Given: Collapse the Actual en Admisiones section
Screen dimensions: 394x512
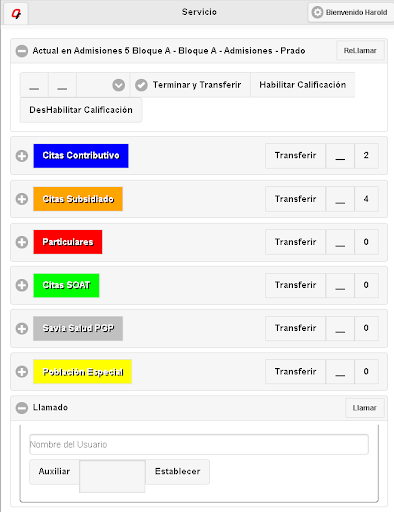Looking at the screenshot, I should (x=22, y=51).
